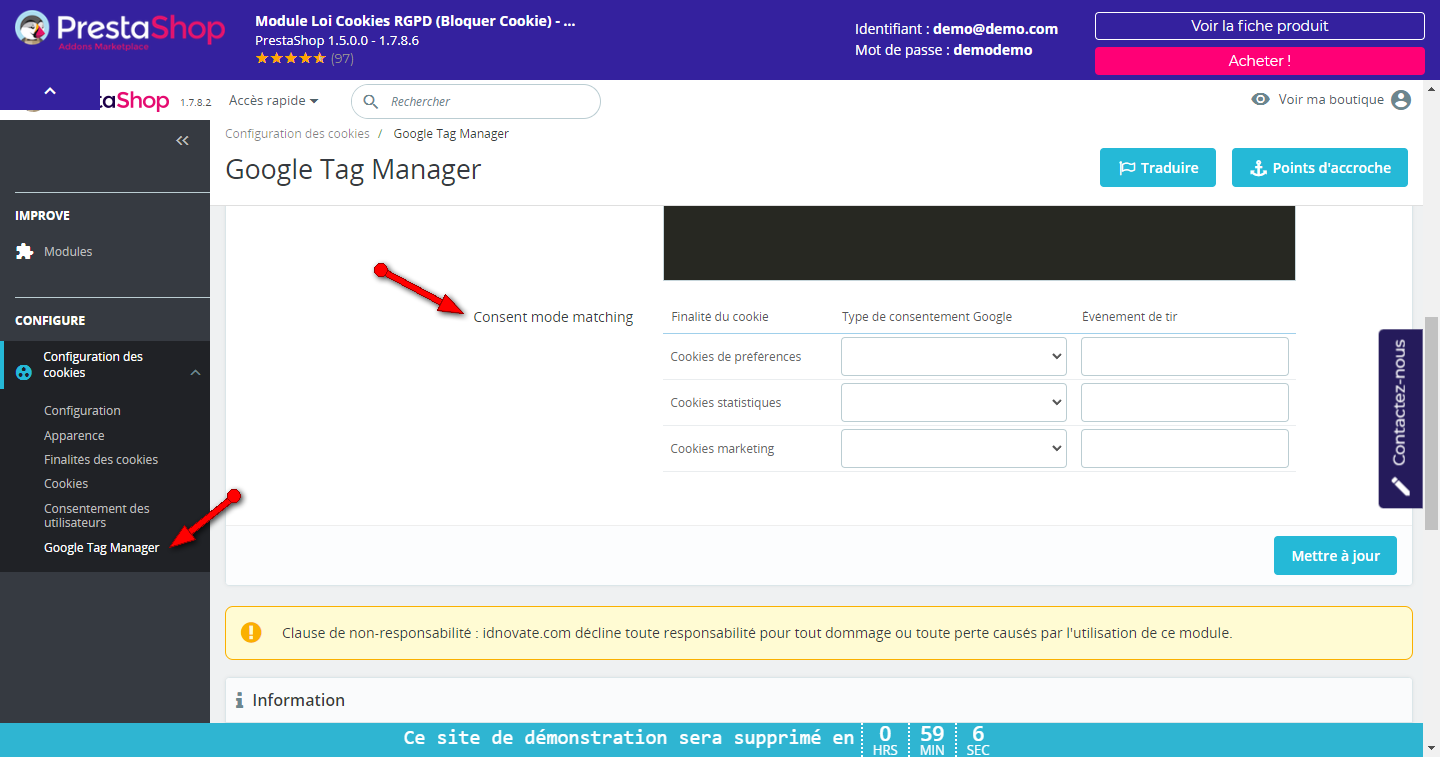
Task: Click the Rechercher search field
Action: coord(476,102)
